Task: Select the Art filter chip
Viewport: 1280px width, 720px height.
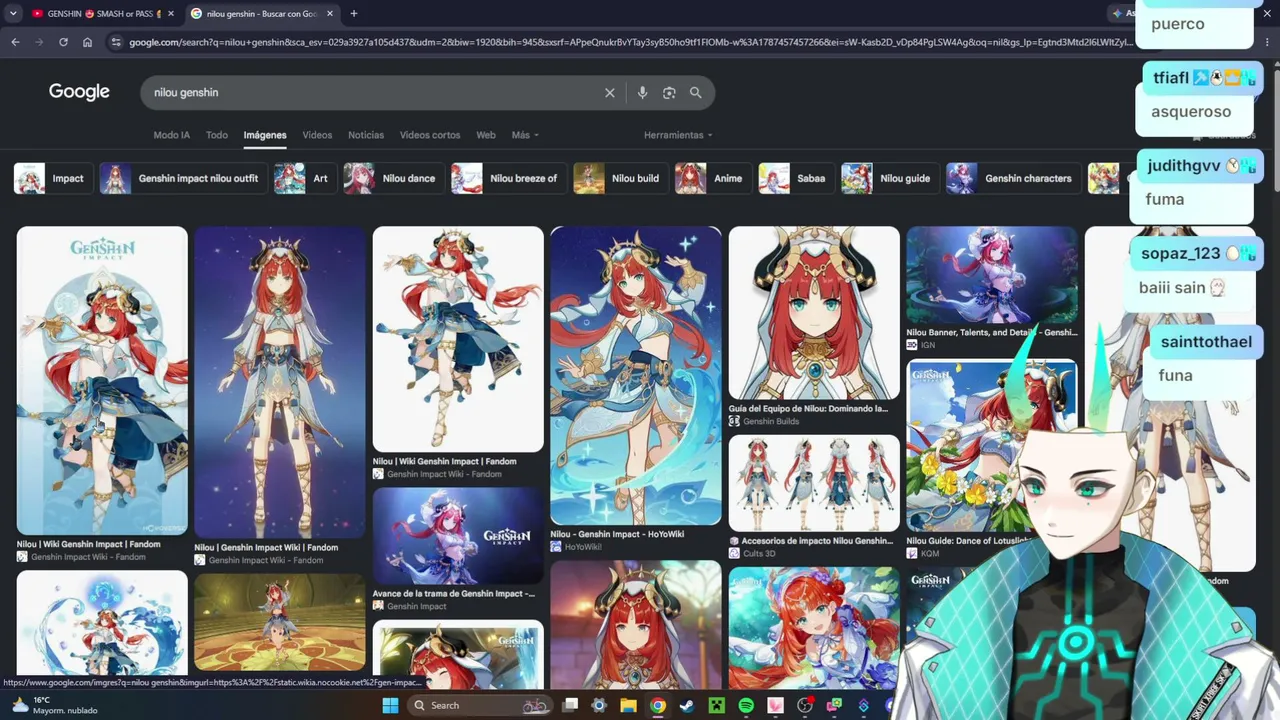Action: (305, 178)
